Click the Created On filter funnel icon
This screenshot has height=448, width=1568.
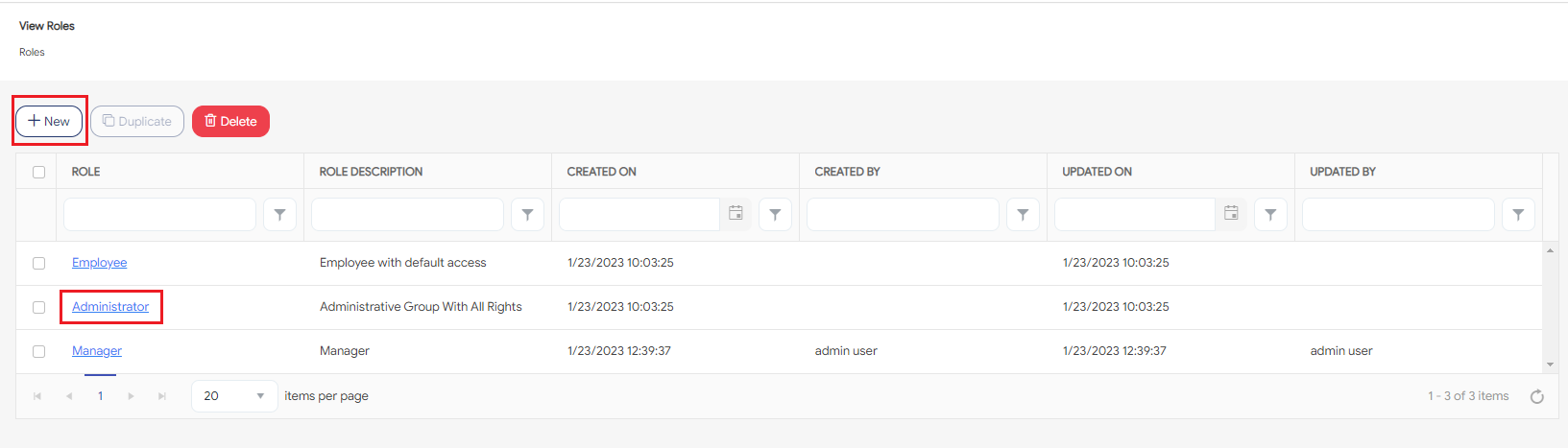775,215
